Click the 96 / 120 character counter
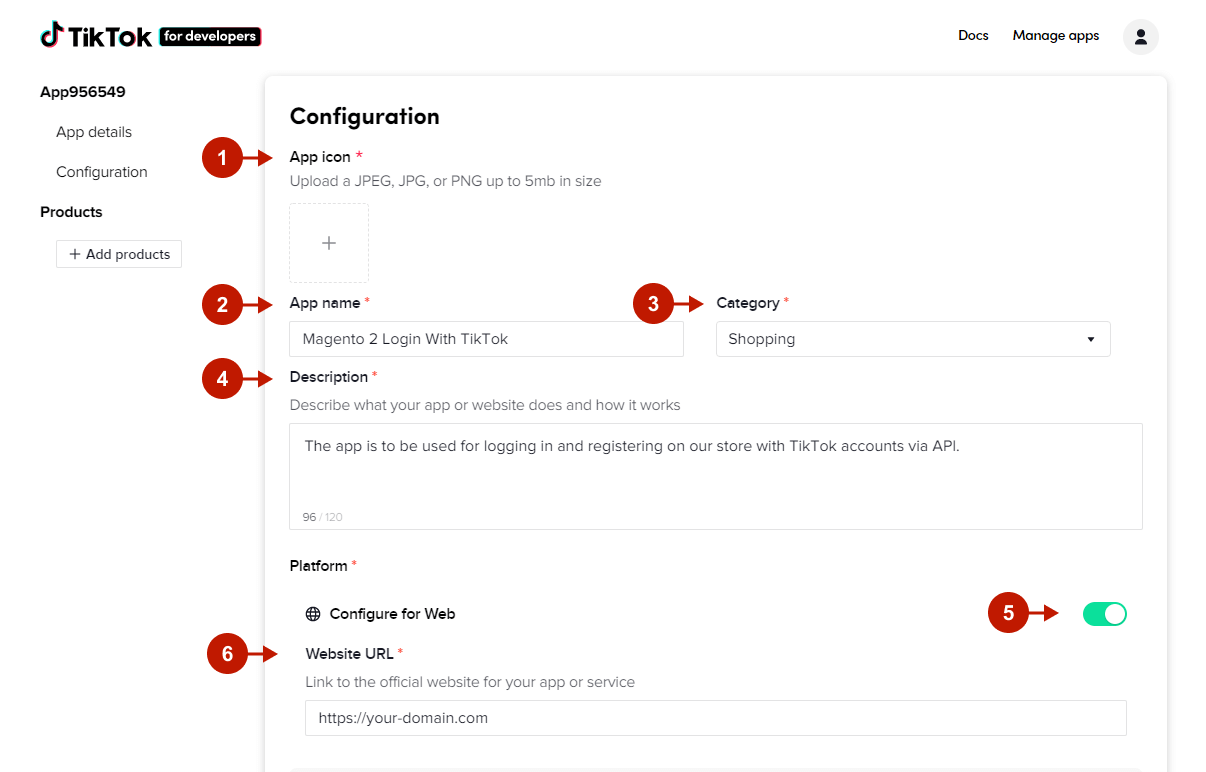Viewport: 1206px width, 772px height. [322, 517]
